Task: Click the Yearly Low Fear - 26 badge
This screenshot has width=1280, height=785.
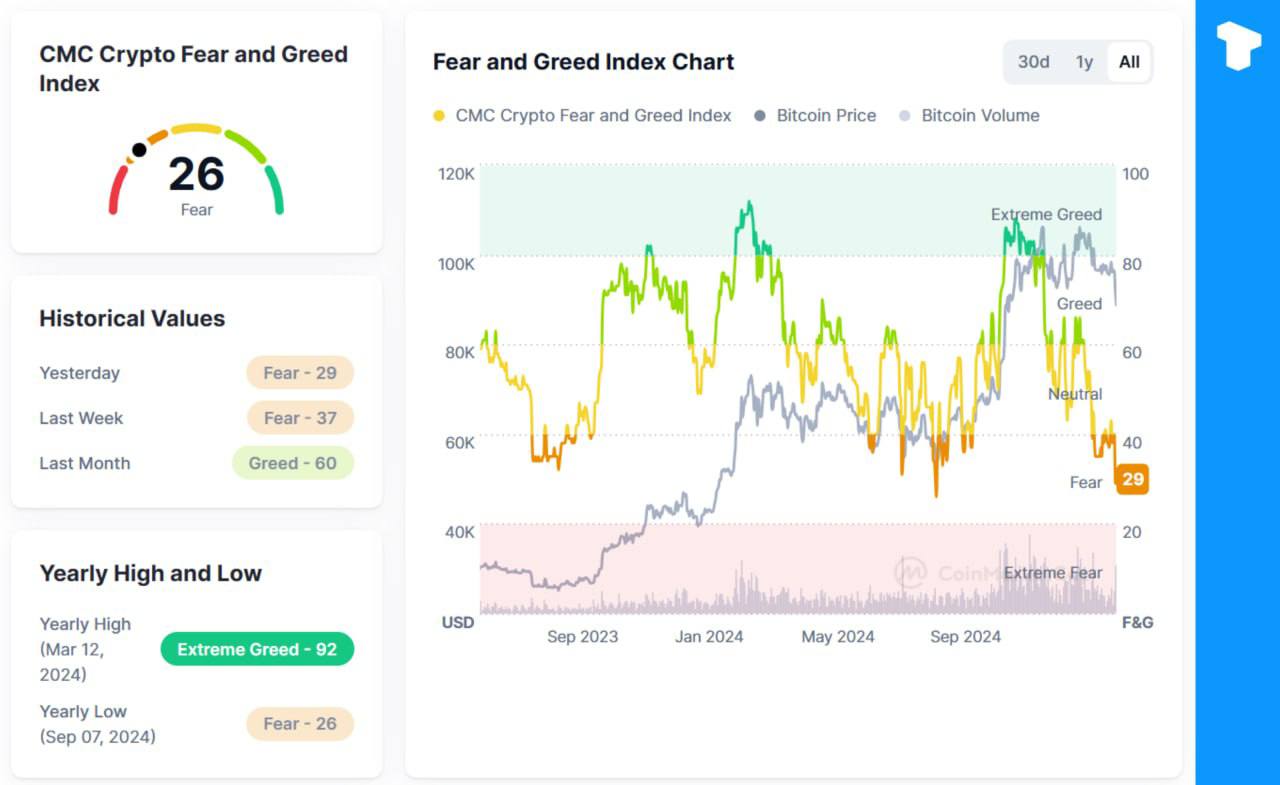Action: coord(300,724)
